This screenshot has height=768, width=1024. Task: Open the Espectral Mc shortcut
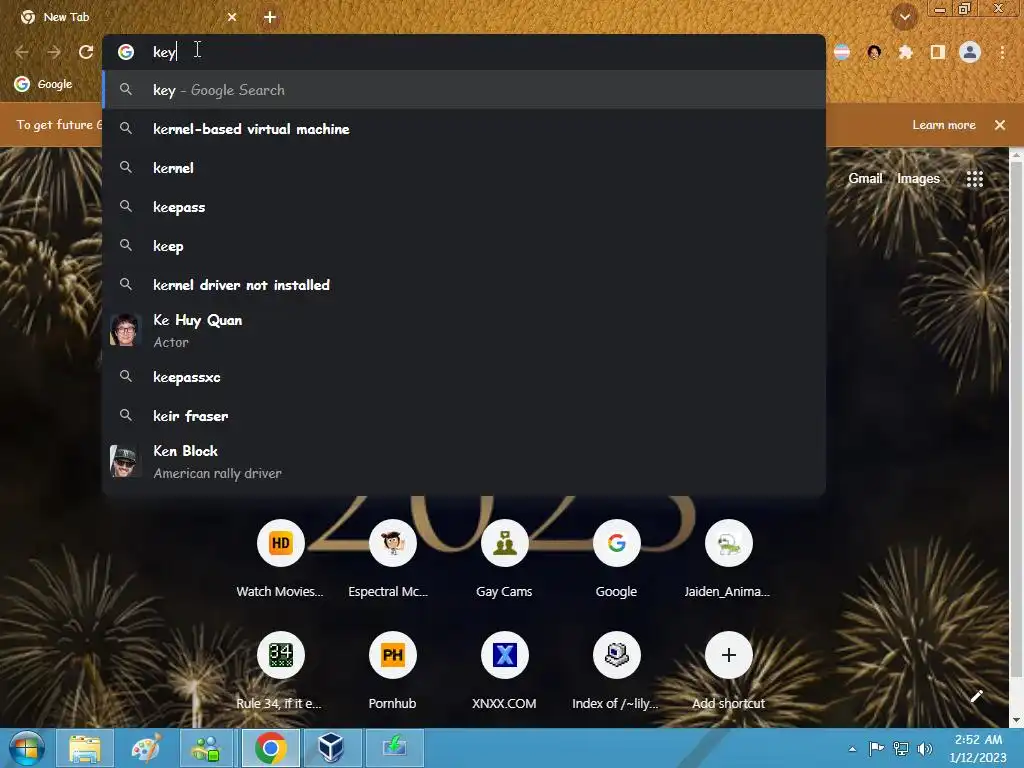(392, 558)
